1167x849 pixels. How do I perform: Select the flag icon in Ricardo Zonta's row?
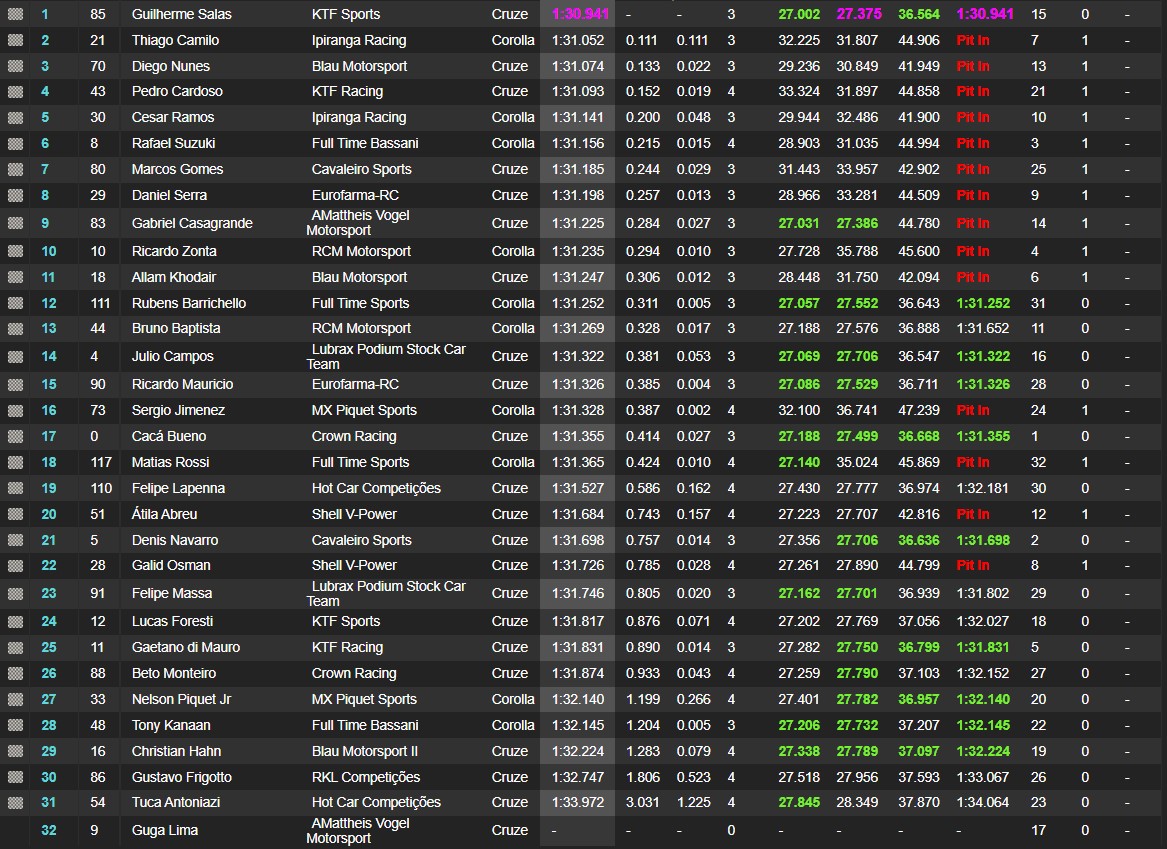click(x=15, y=252)
